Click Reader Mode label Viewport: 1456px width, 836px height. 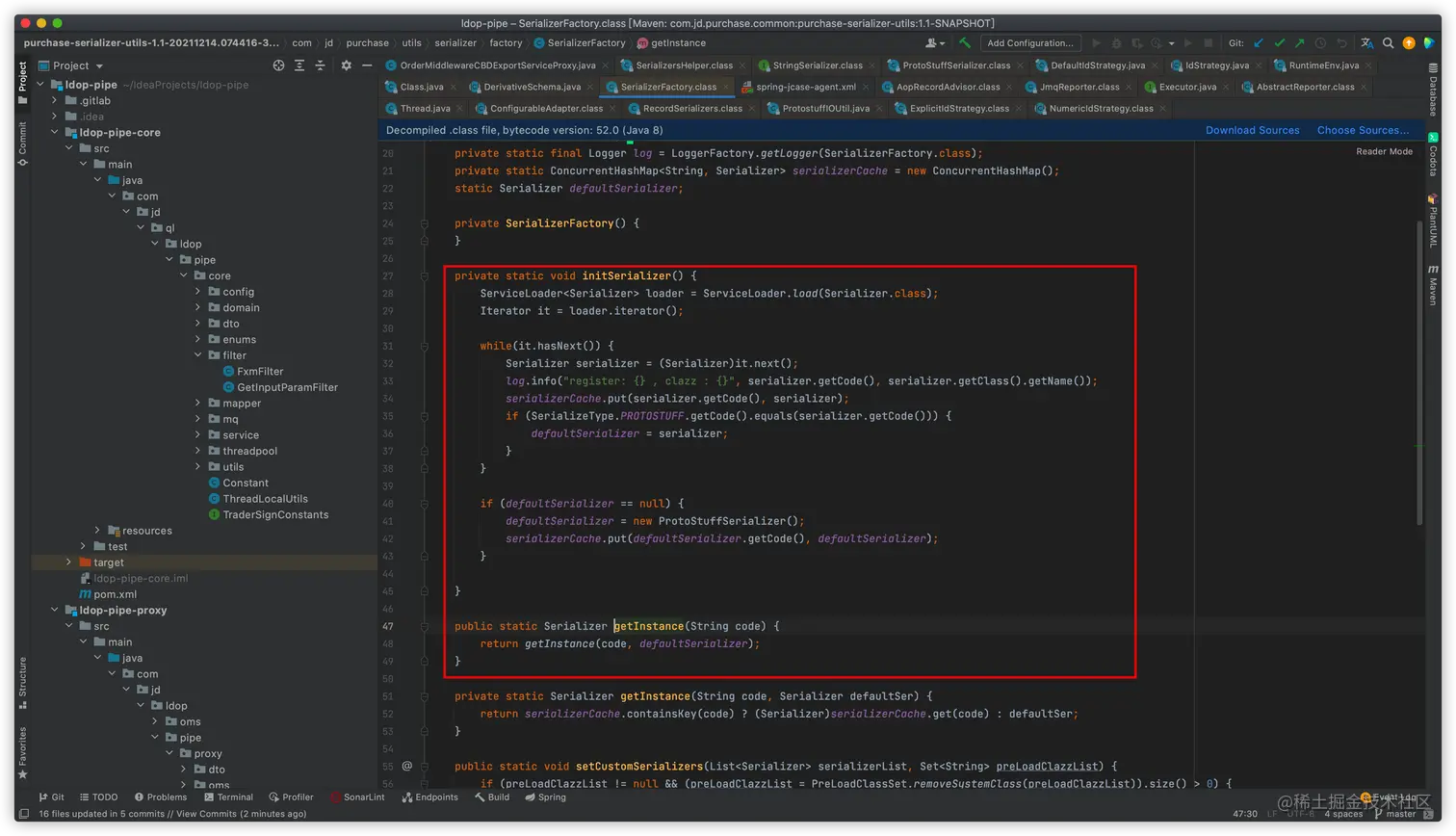pyautogui.click(x=1384, y=152)
